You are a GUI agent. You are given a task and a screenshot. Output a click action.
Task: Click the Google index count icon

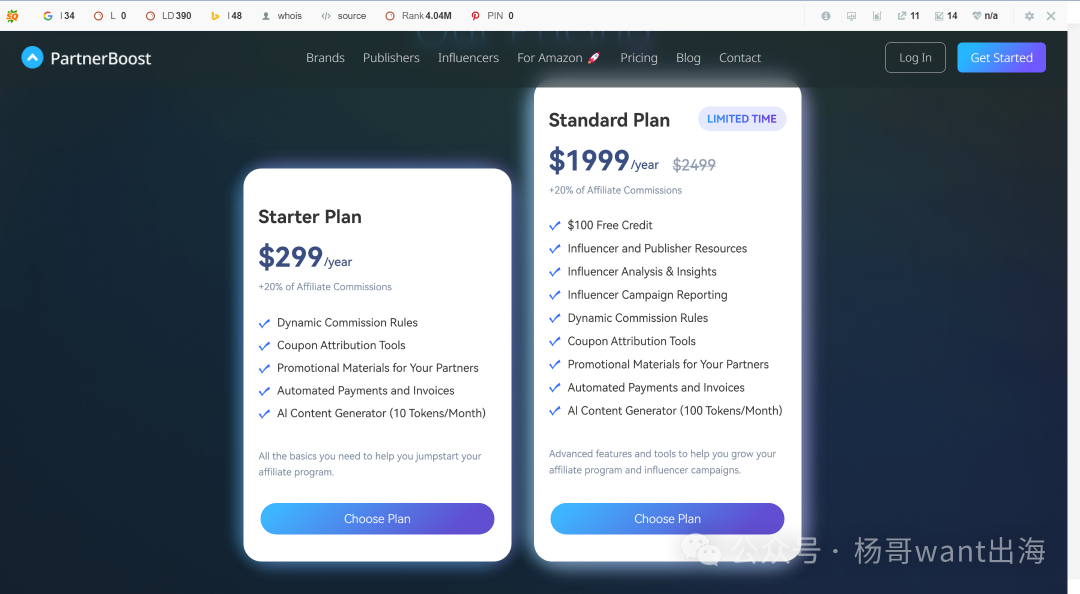(48, 16)
